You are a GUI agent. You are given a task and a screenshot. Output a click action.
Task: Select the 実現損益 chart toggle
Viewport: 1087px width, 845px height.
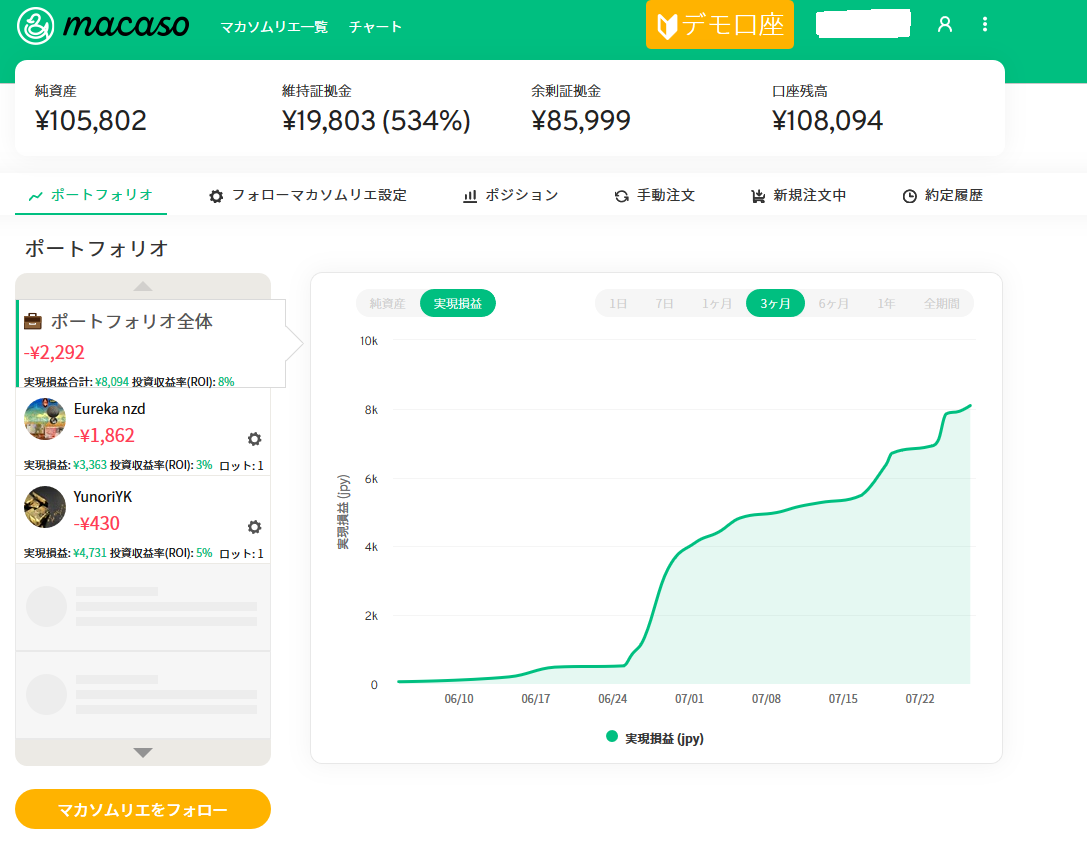click(457, 303)
